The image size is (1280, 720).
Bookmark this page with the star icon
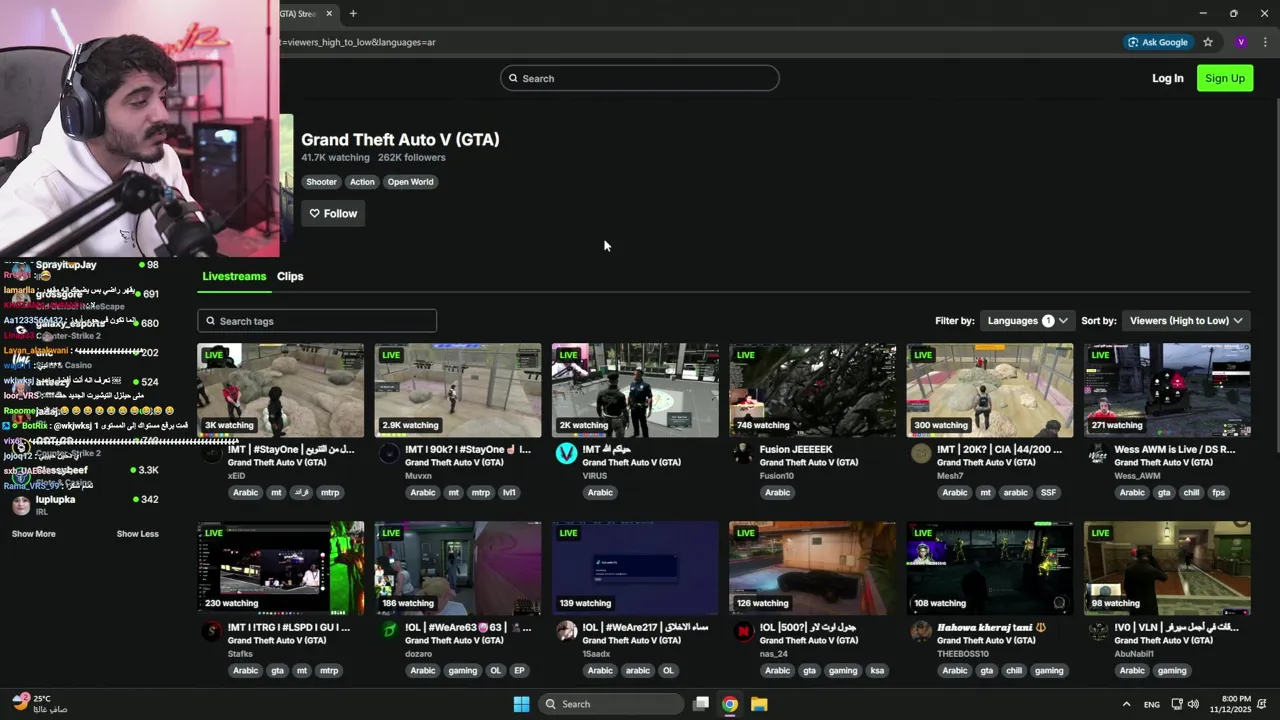tap(1208, 42)
